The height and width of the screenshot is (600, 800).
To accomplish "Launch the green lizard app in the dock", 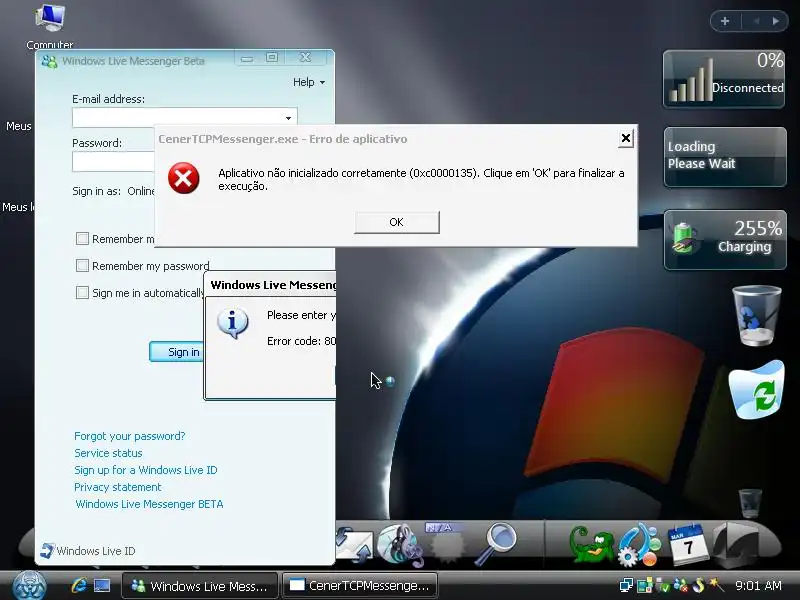I will tap(591, 546).
